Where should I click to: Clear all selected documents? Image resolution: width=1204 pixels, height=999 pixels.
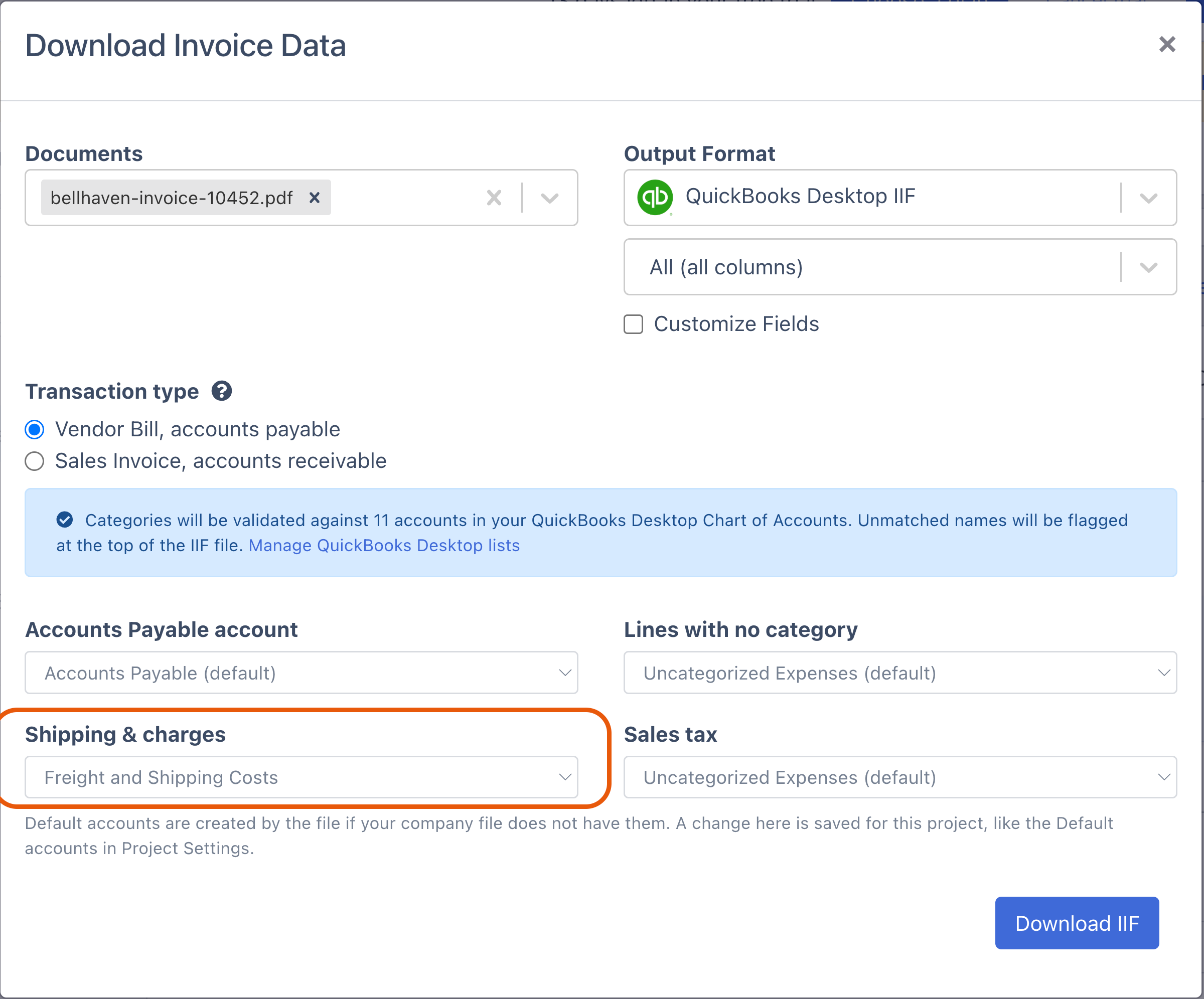[494, 198]
